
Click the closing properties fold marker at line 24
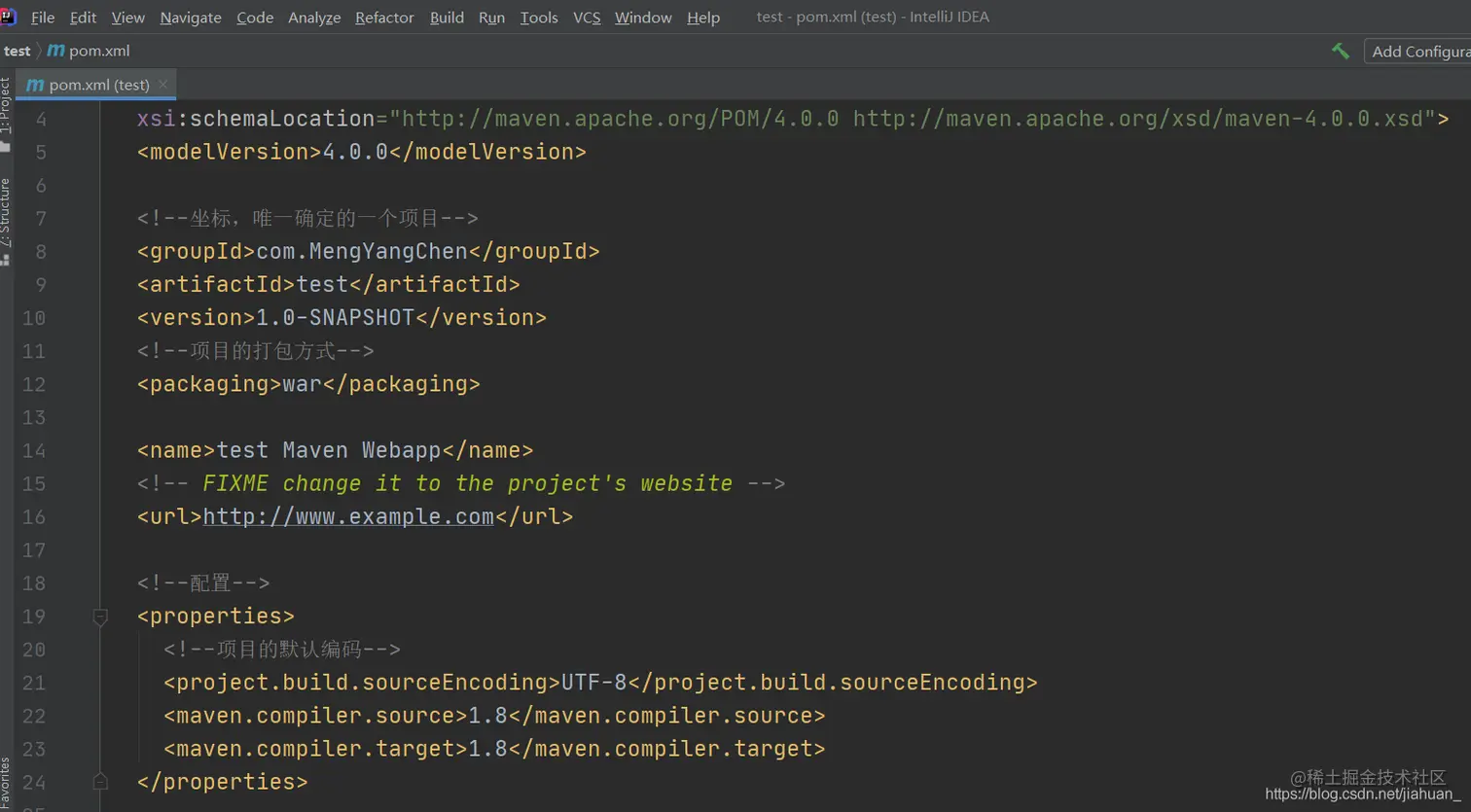tap(100, 781)
